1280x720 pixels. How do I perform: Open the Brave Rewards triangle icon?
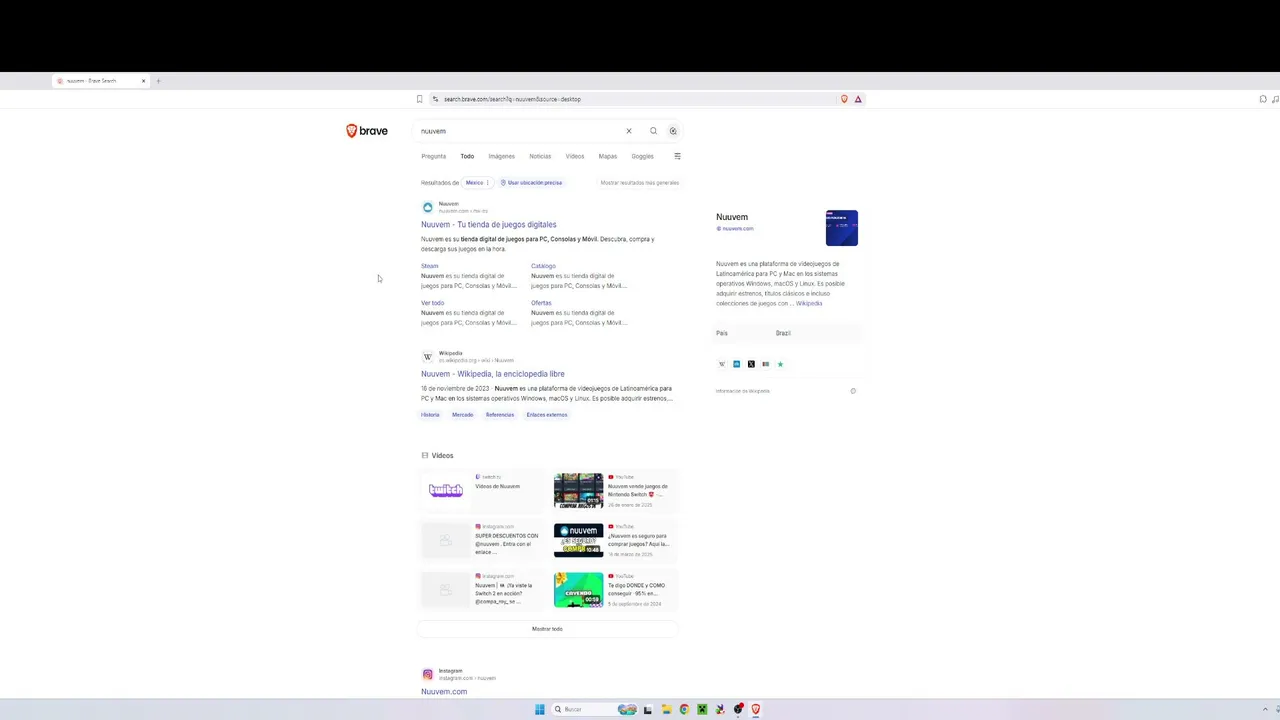858,99
